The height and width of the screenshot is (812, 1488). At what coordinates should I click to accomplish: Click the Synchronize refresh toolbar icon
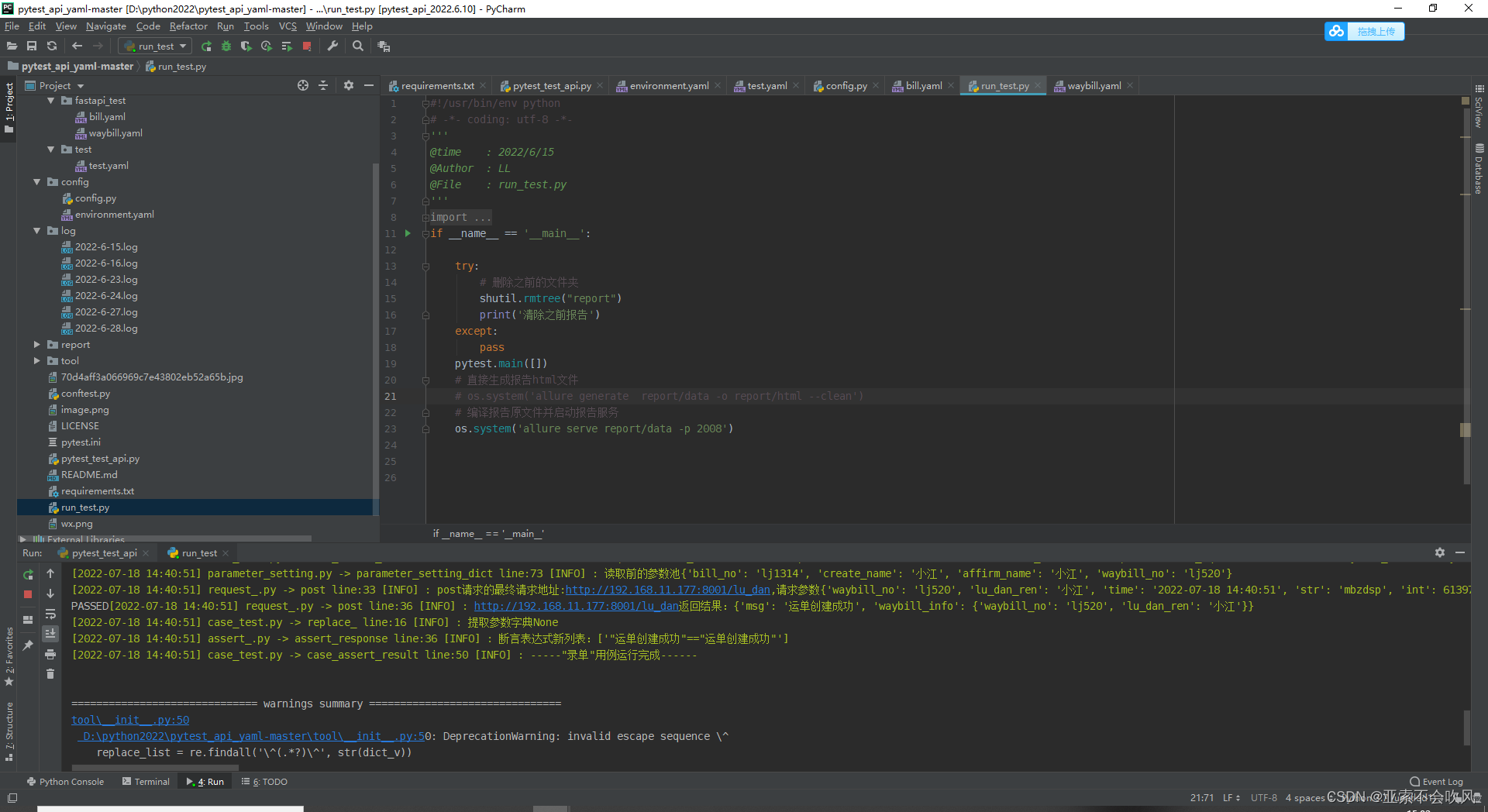click(x=52, y=46)
